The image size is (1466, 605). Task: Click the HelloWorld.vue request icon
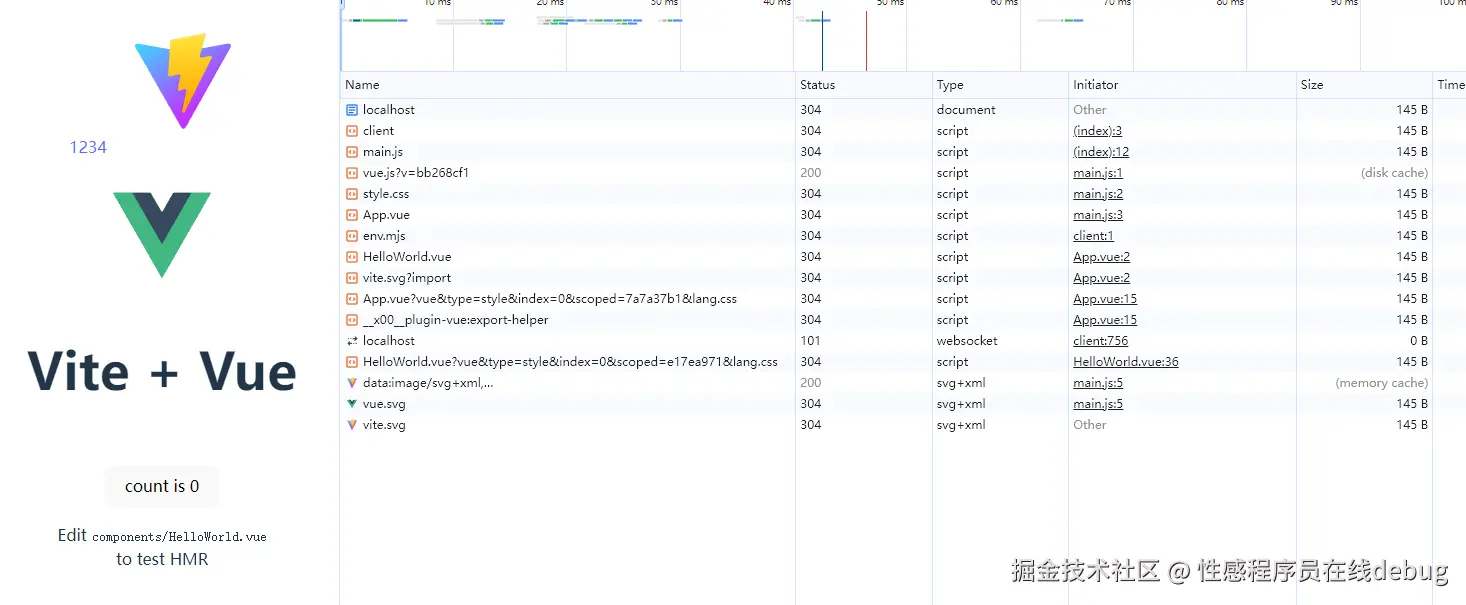(x=352, y=257)
